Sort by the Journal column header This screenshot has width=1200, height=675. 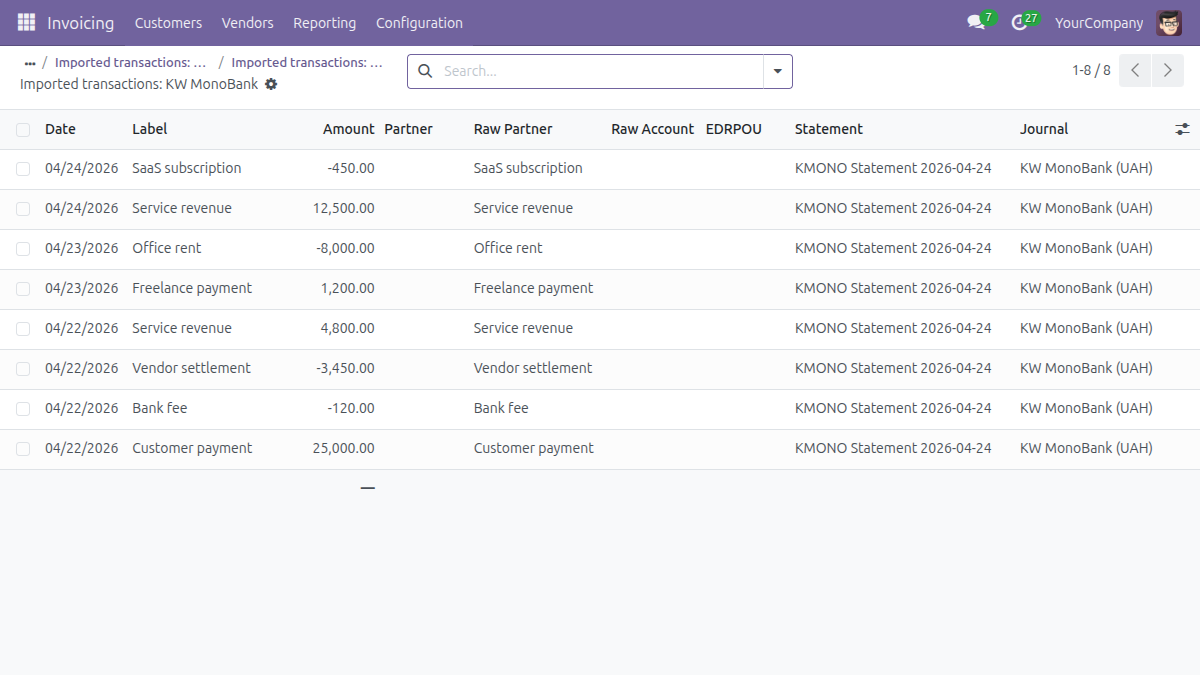[1044, 129]
